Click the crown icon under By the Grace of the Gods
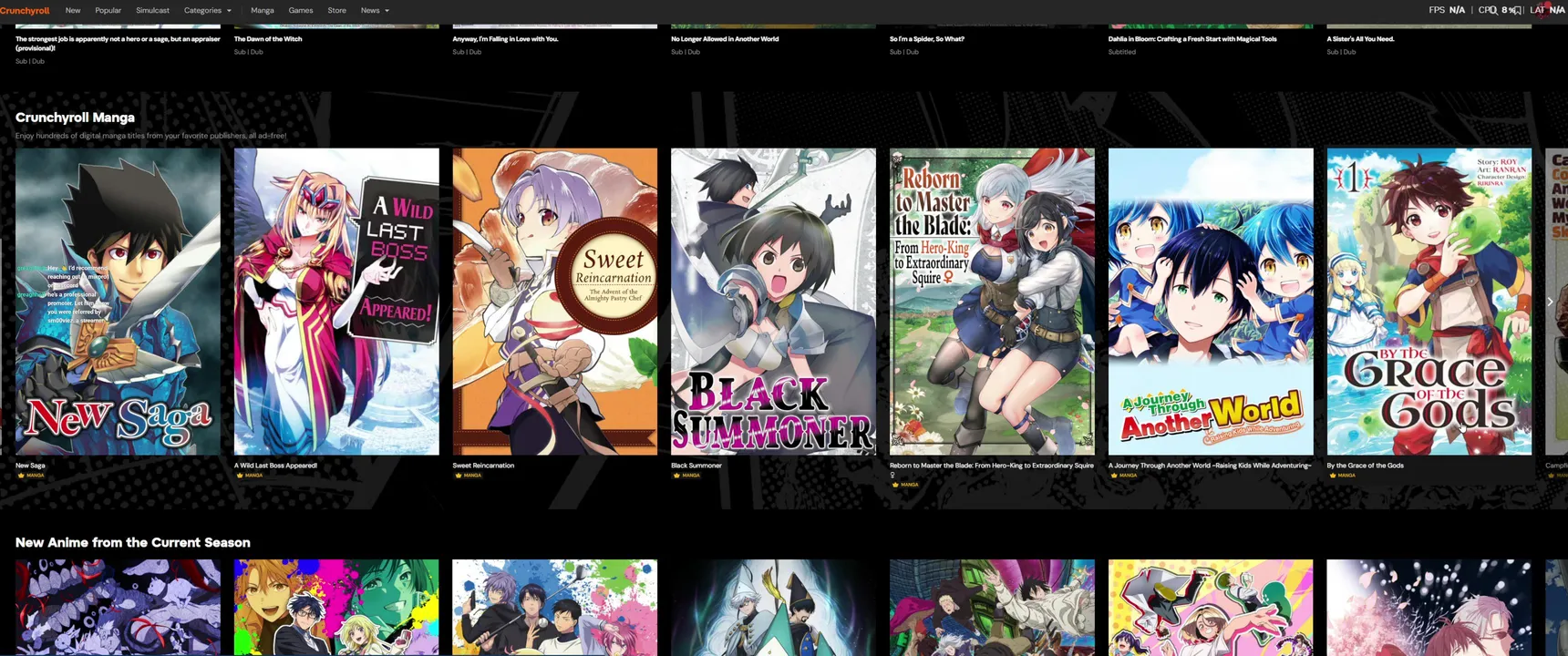Screen dimensions: 1568x656 click(x=1333, y=476)
